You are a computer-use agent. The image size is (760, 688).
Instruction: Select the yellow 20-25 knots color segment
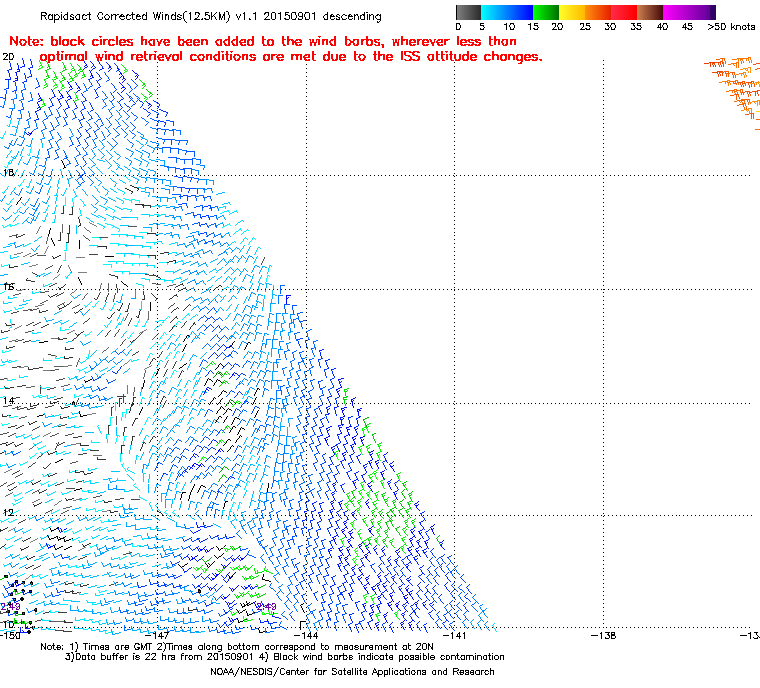click(572, 12)
